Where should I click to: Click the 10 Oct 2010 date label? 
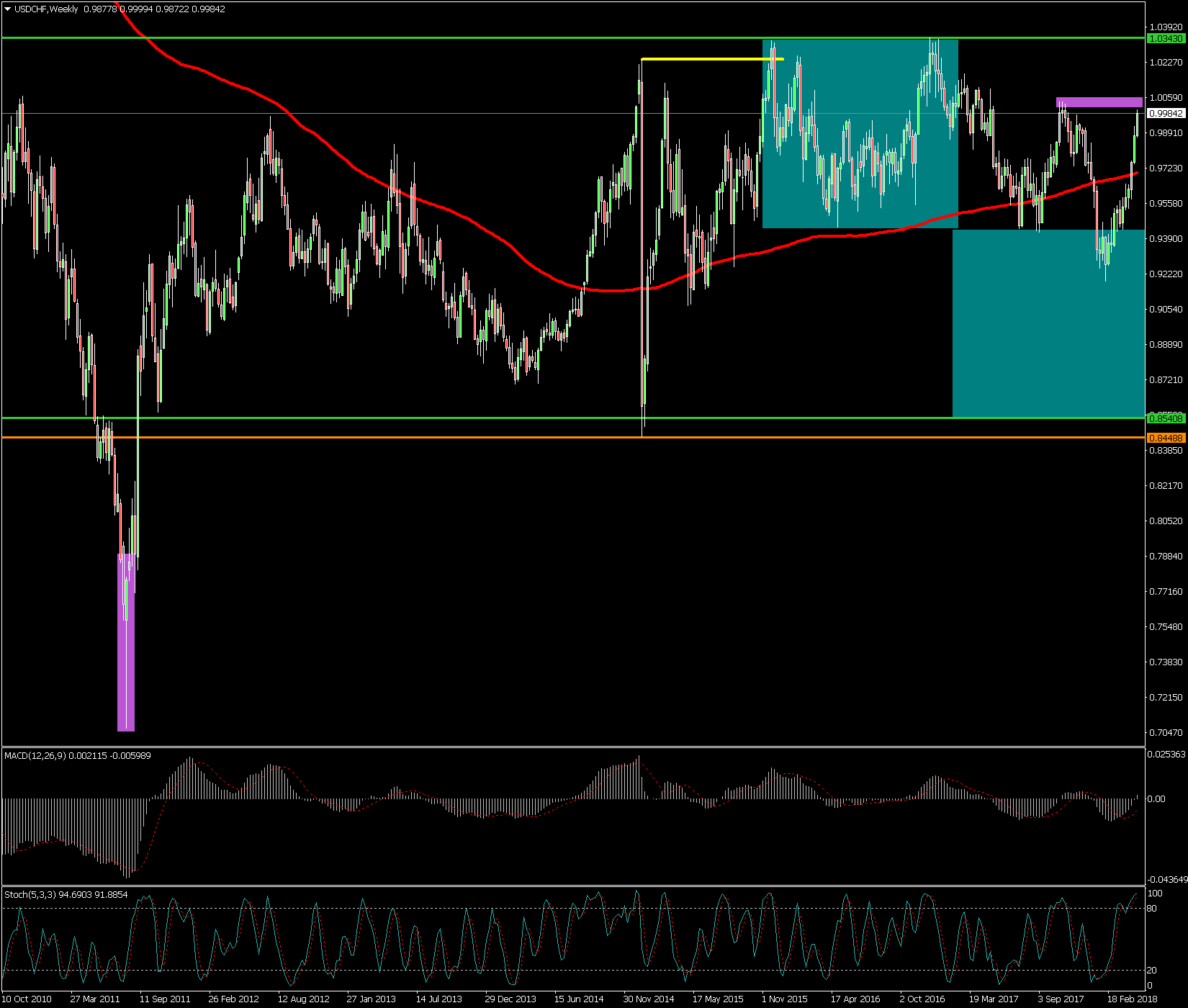pyautogui.click(x=27, y=999)
